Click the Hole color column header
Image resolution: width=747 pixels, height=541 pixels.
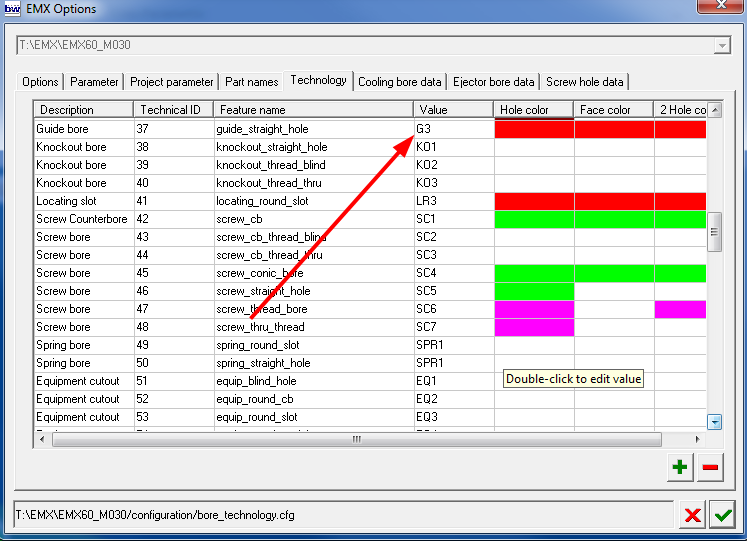[x=534, y=110]
